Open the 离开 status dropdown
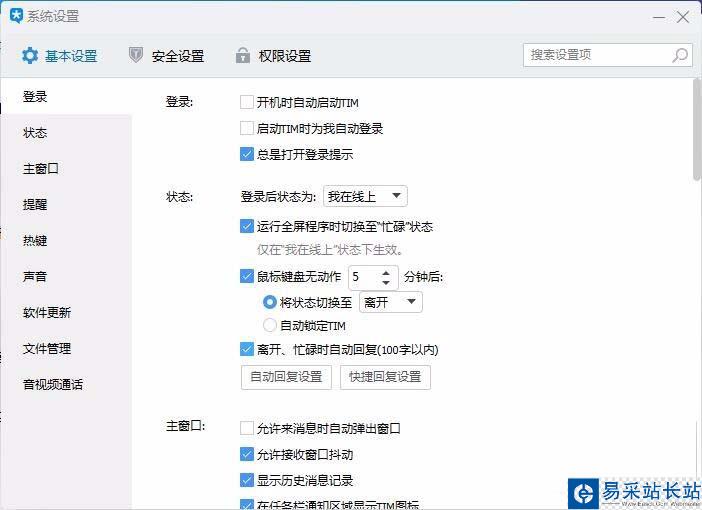Image resolution: width=702 pixels, height=510 pixels. pos(391,302)
